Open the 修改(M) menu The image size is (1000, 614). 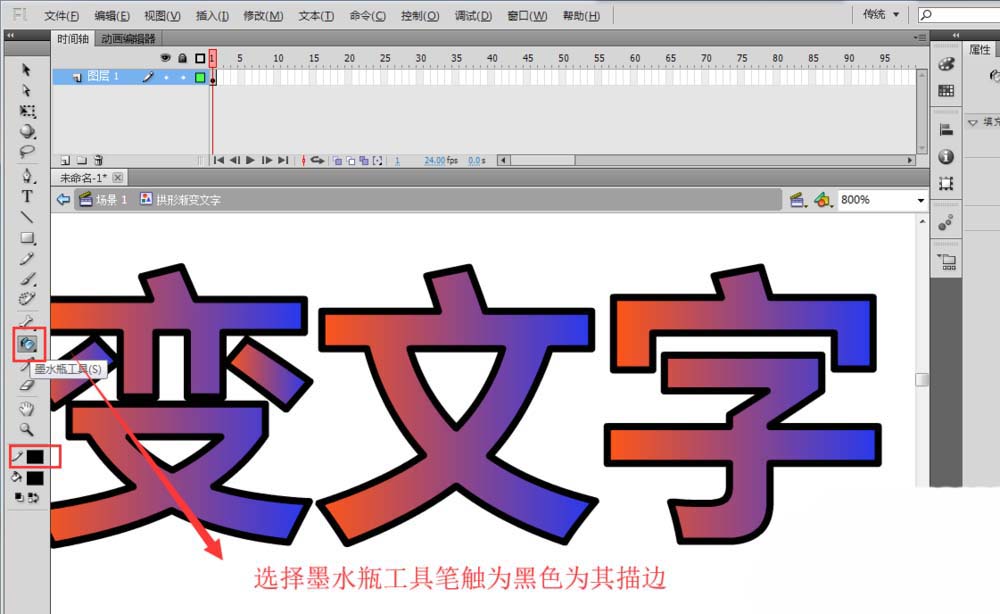click(x=263, y=15)
